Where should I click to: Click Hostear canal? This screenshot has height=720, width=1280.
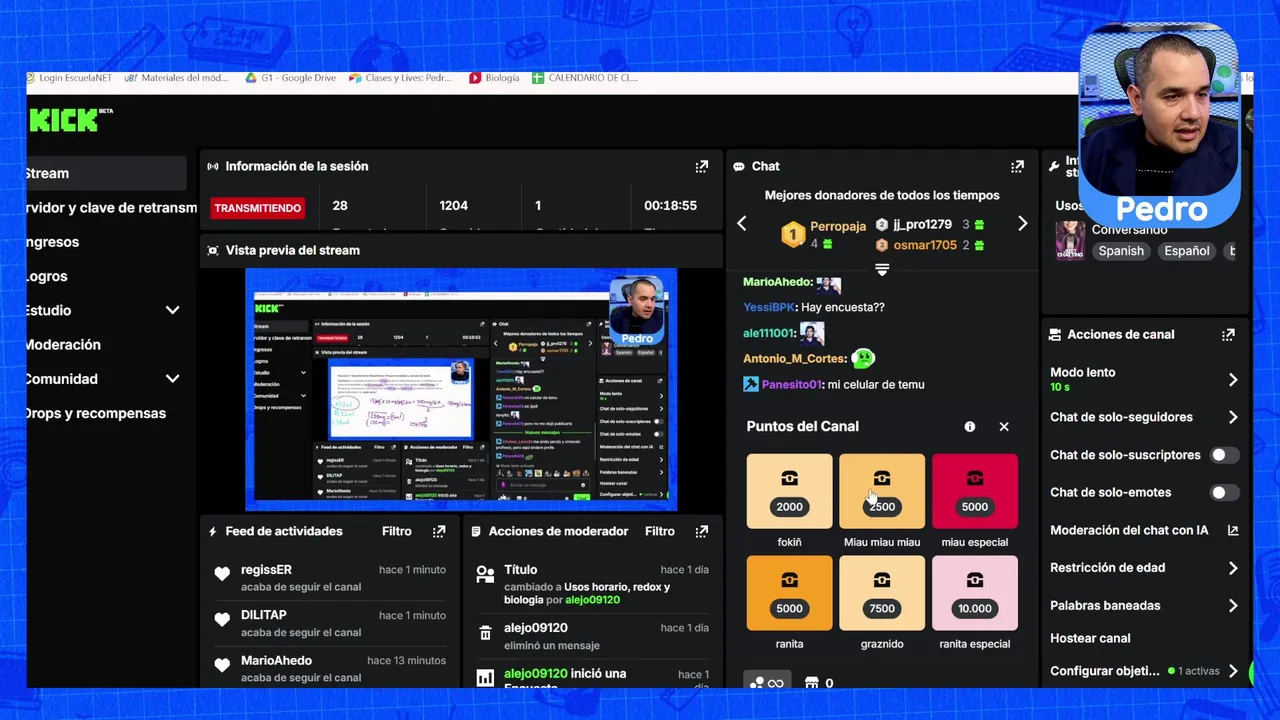(1090, 639)
